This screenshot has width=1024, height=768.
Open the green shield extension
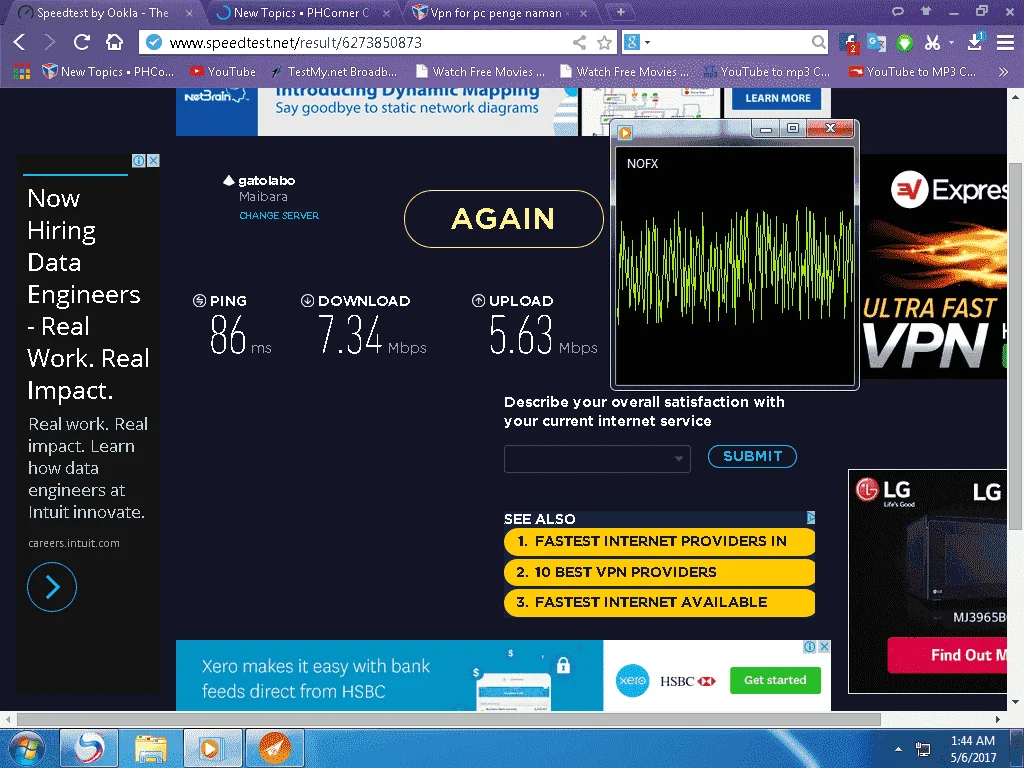pos(904,43)
